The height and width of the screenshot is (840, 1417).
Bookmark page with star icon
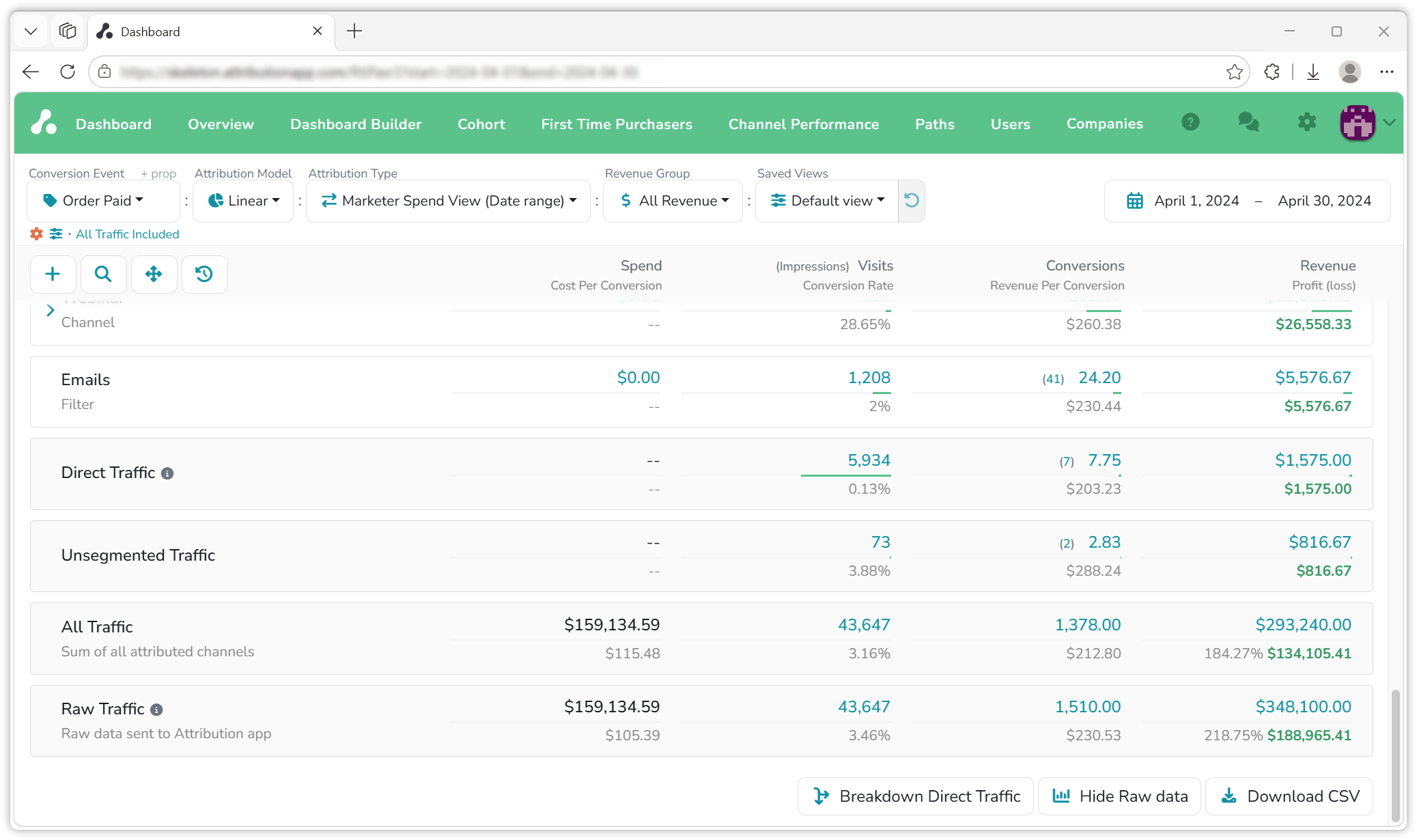[1234, 72]
